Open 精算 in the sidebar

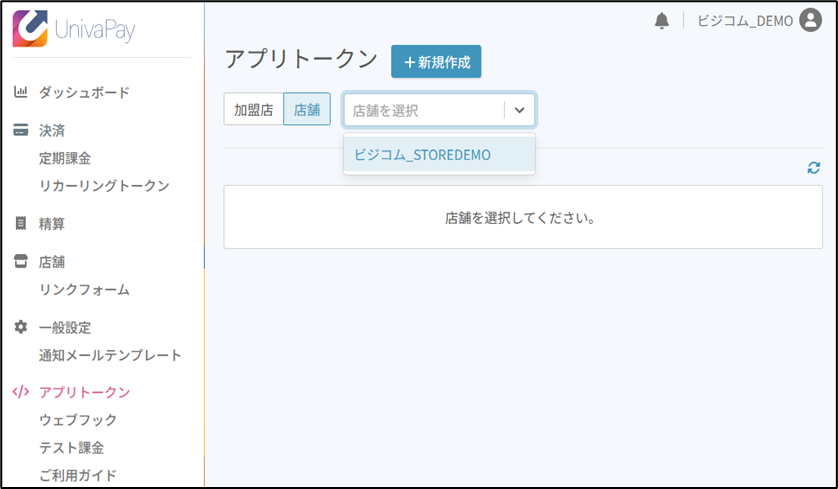click(52, 223)
